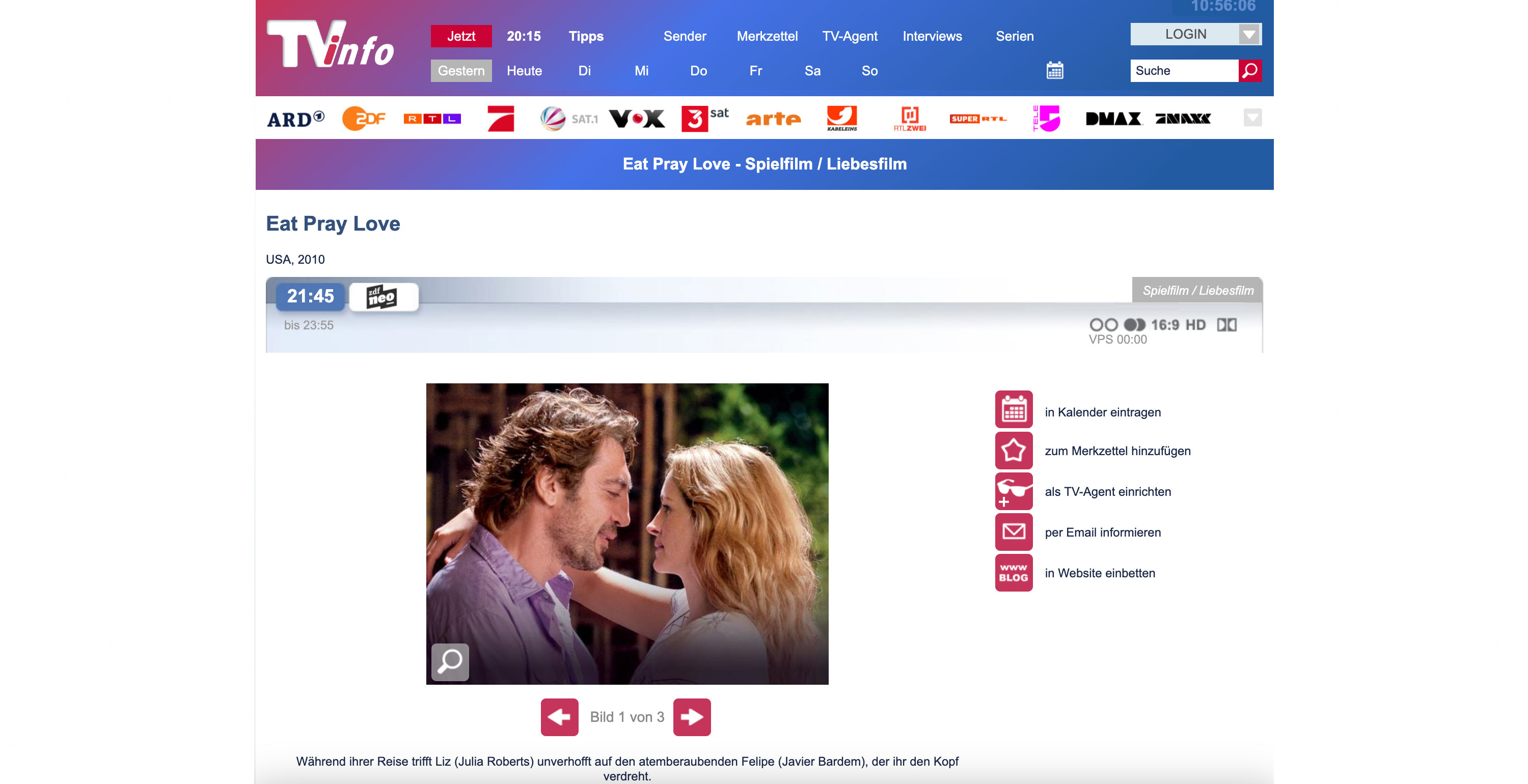This screenshot has width=1528, height=784.
Task: Click the Spielfilm / Liebesfilm genre tag
Action: tap(1197, 290)
